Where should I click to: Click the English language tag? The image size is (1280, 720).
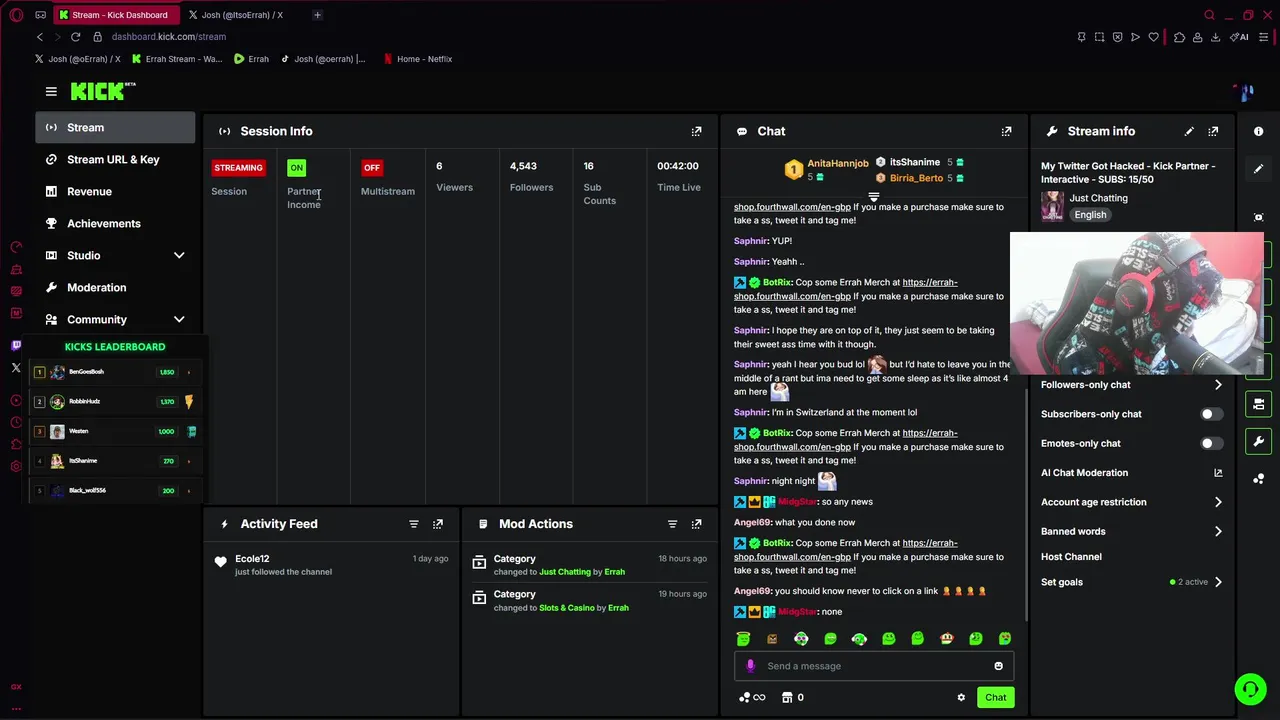(1090, 215)
